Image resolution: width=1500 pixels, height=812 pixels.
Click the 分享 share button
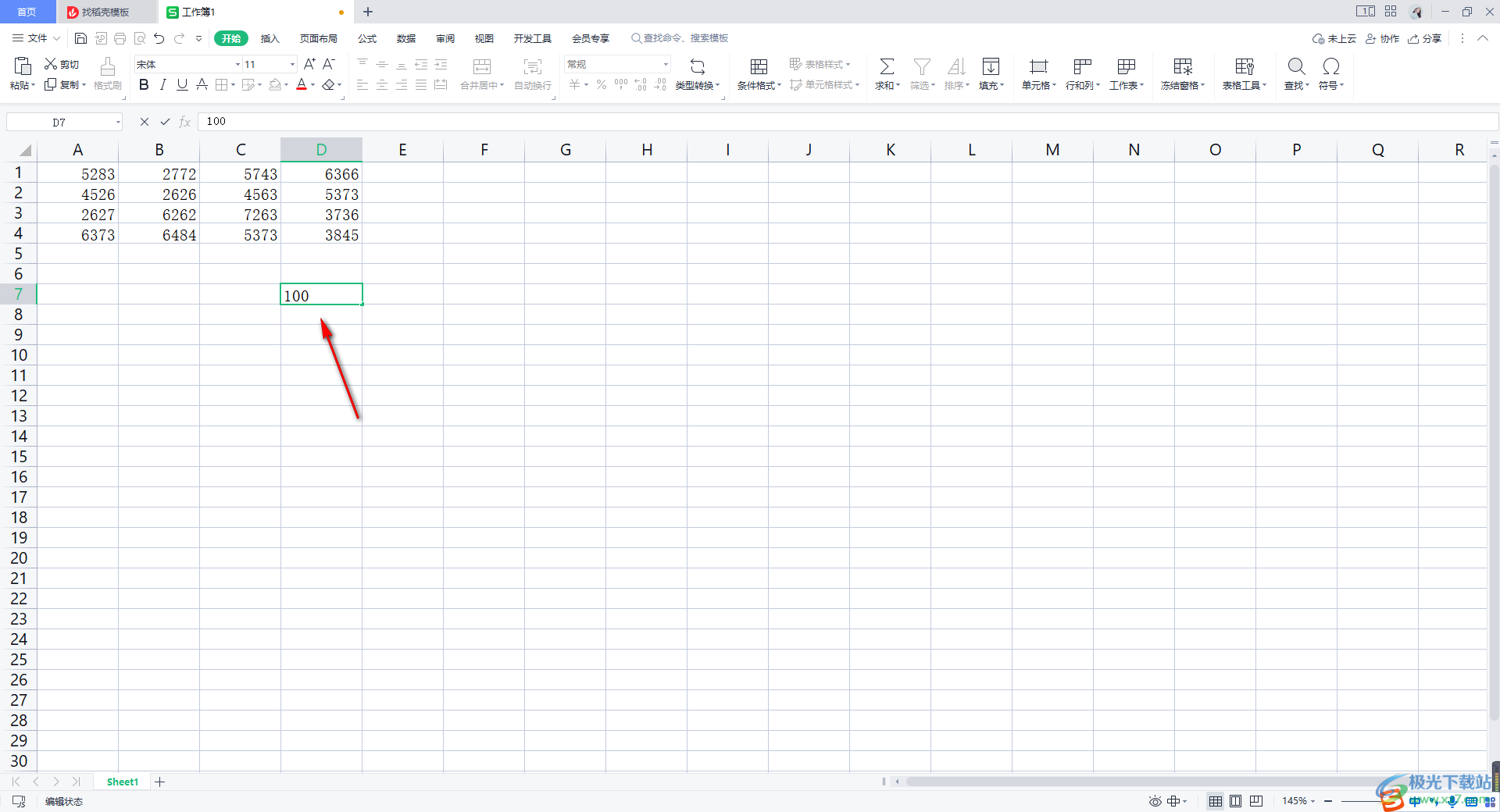coord(1425,38)
